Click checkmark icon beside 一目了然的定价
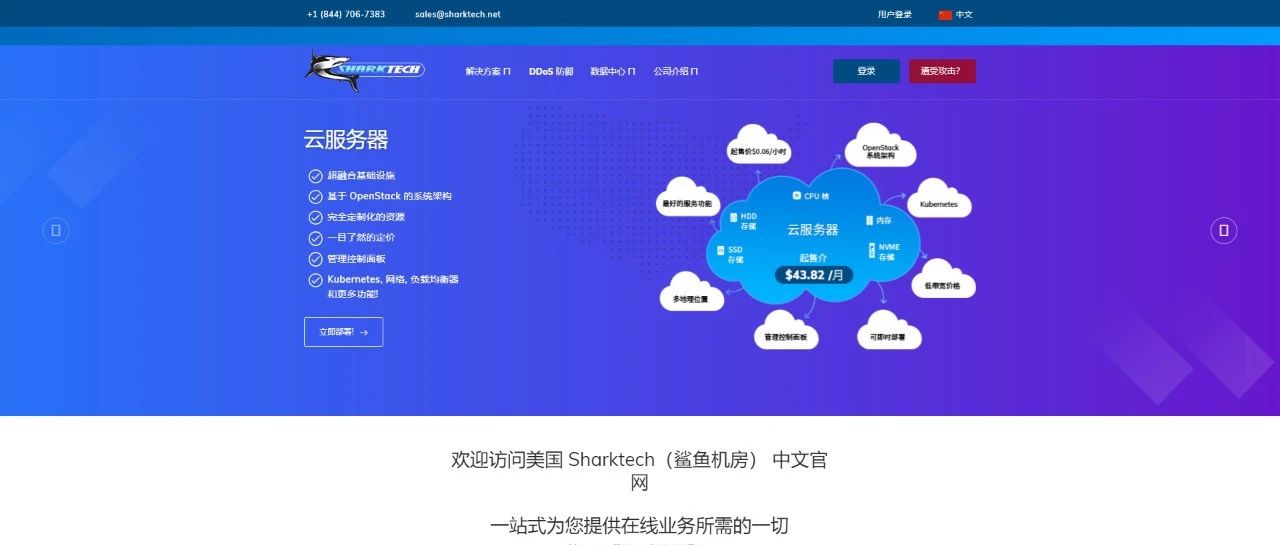The width and height of the screenshot is (1280, 545). coord(315,238)
